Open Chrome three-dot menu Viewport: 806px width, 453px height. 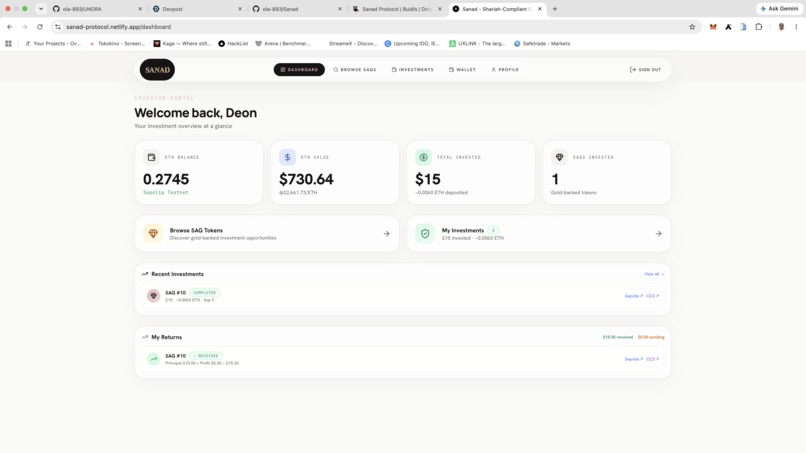(x=796, y=27)
